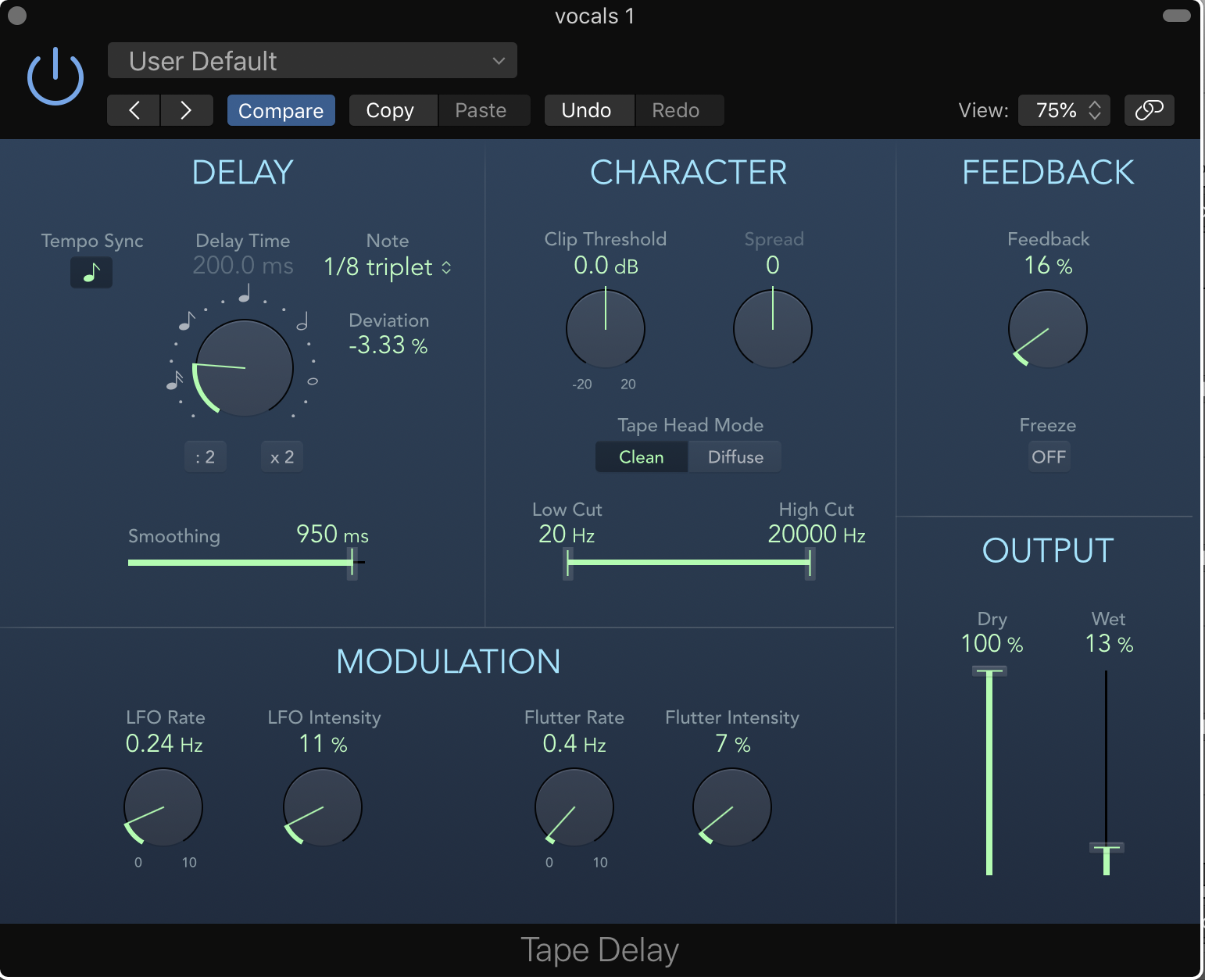Click the Undo button
The width and height of the screenshot is (1205, 980).
pos(589,110)
